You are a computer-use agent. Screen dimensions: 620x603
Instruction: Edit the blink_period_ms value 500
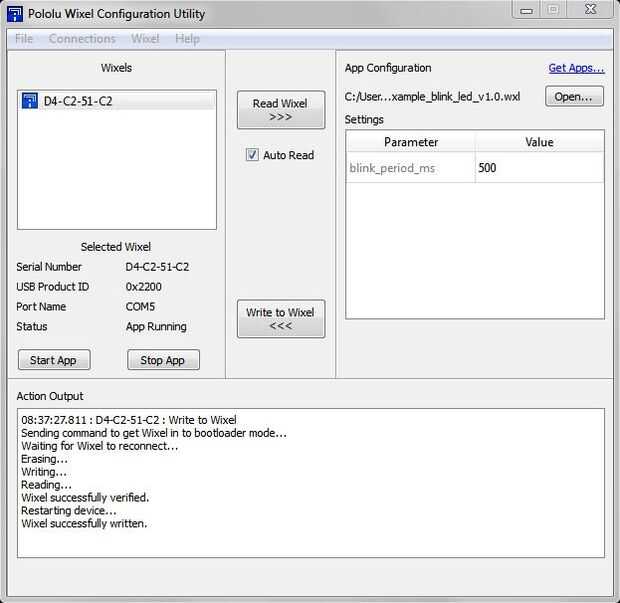(539, 168)
